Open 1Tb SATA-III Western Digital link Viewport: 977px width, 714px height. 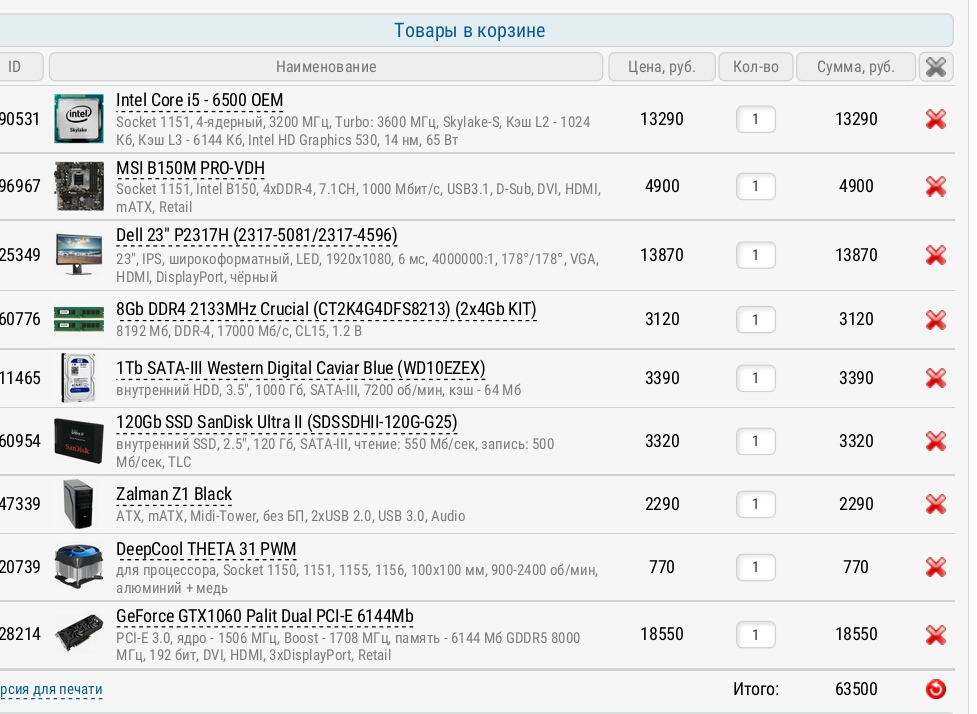pos(300,368)
